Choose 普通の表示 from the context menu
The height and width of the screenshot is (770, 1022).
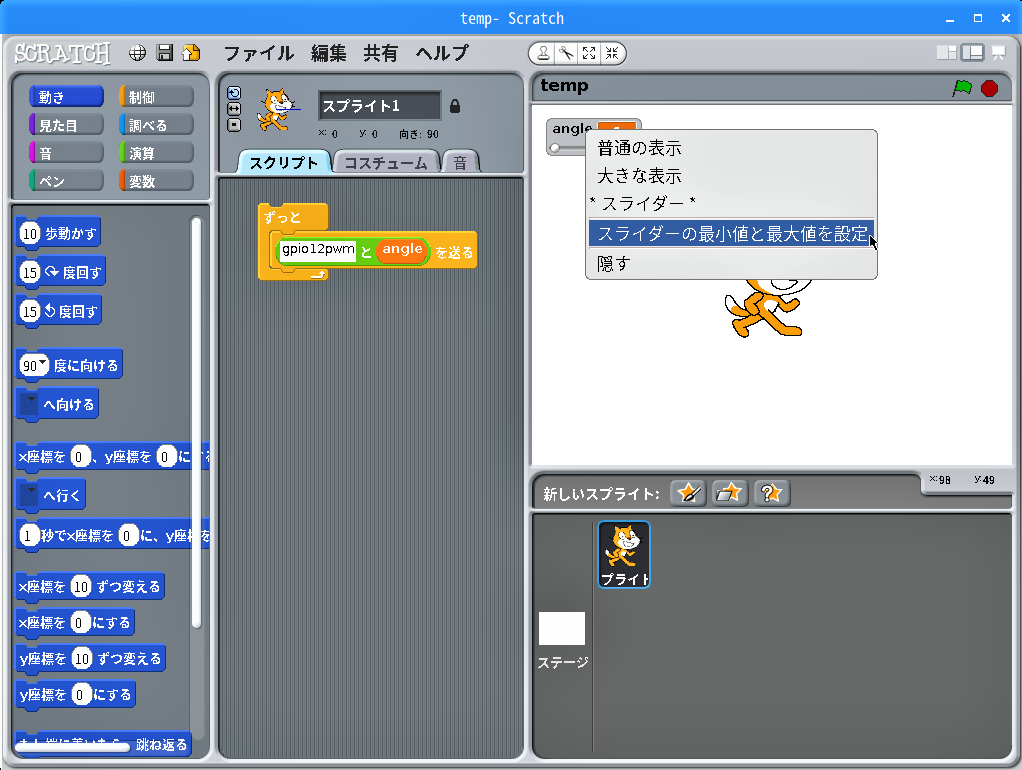click(731, 149)
